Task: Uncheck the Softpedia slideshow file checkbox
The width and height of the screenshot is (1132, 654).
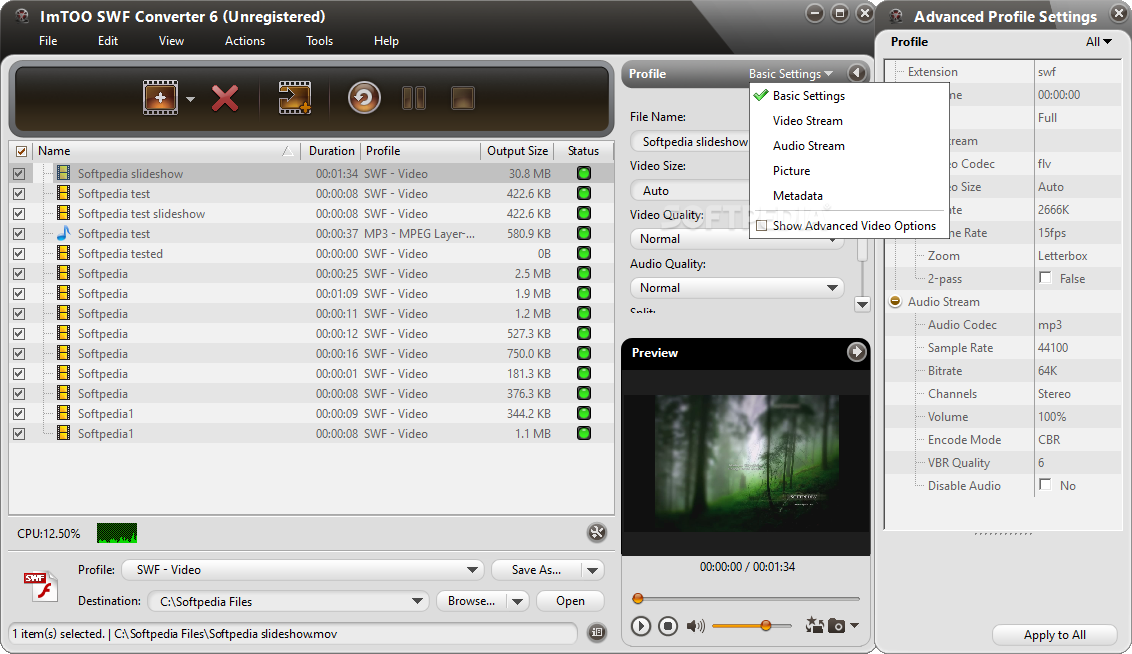Action: tap(19, 173)
